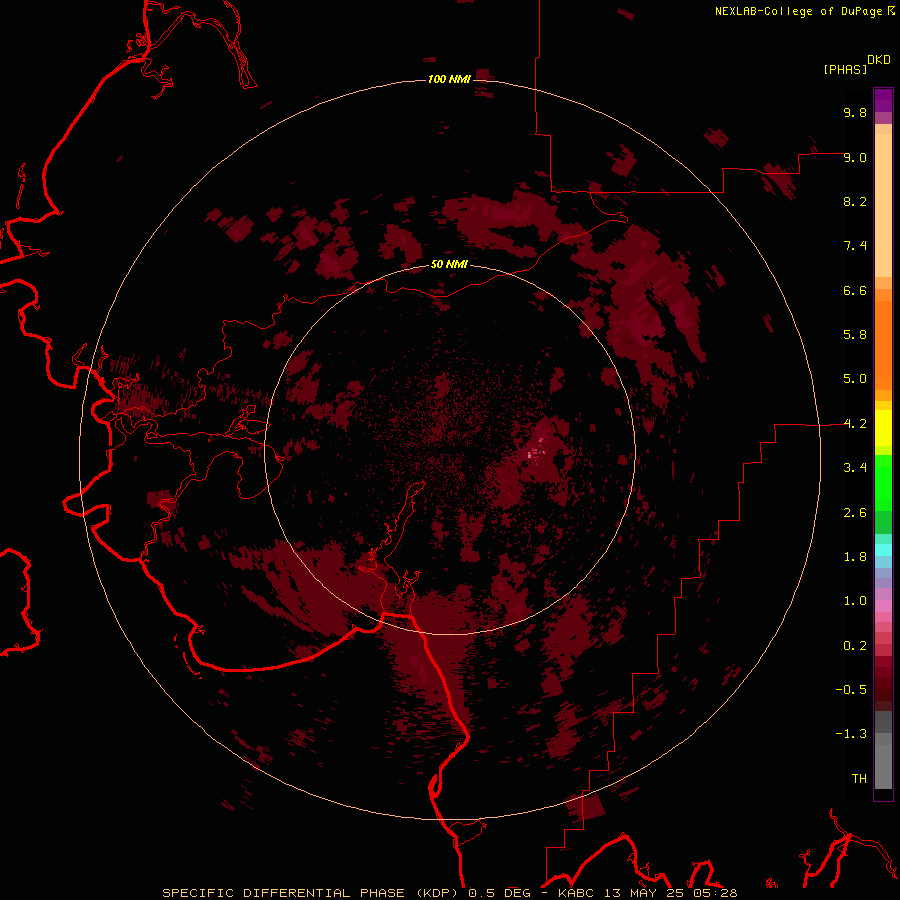Click the 100 NMI range ring label
Screen dimensions: 900x900
coord(449,79)
